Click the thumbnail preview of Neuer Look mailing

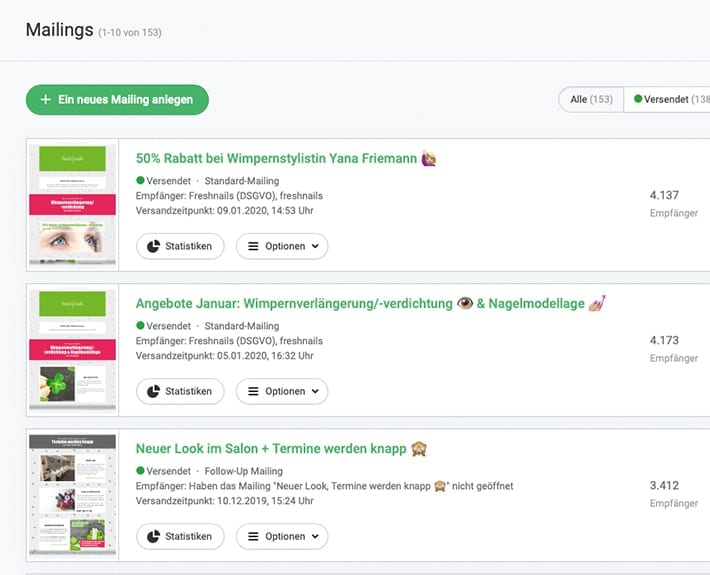coord(72,495)
